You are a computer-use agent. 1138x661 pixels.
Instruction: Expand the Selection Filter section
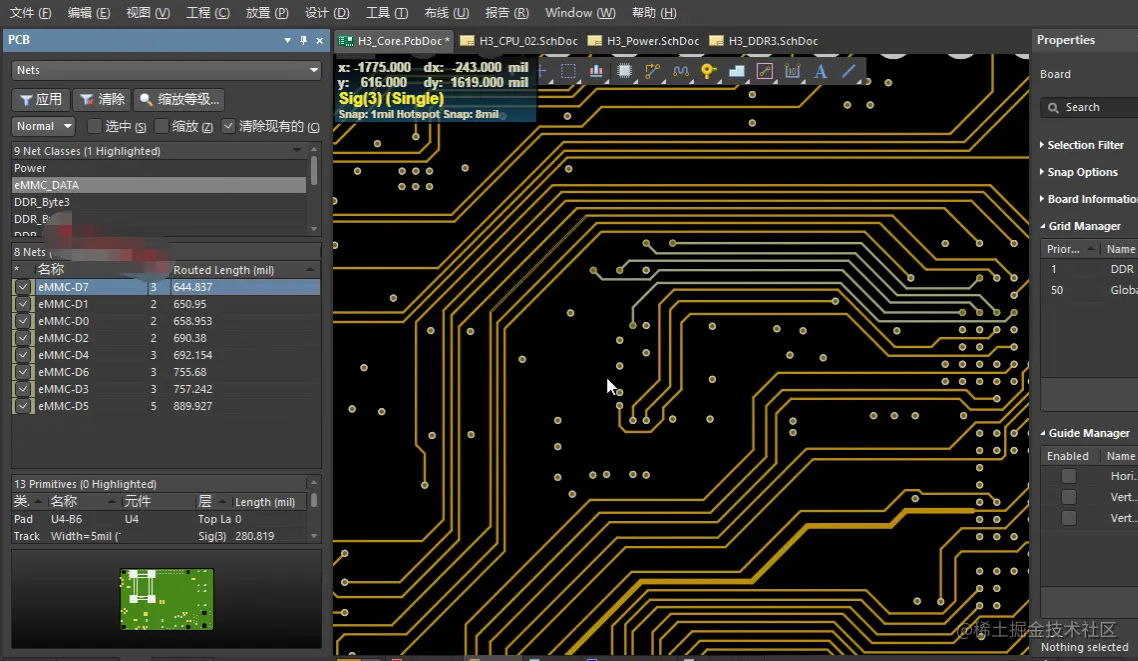(1084, 145)
